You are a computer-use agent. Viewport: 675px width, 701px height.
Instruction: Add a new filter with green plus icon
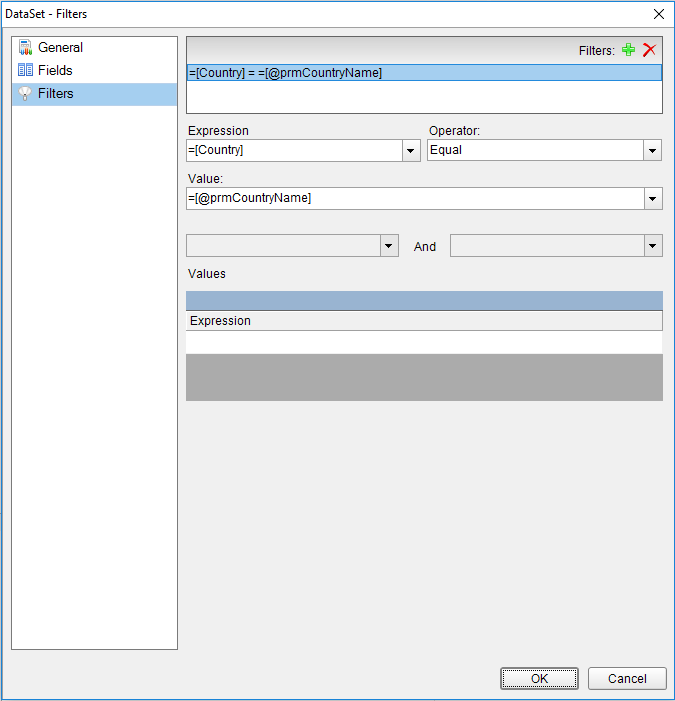click(628, 50)
